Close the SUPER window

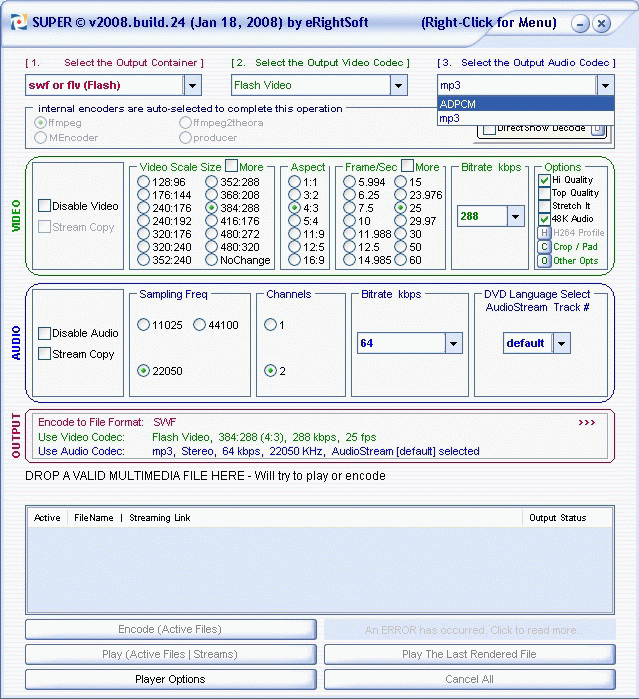pyautogui.click(x=601, y=24)
